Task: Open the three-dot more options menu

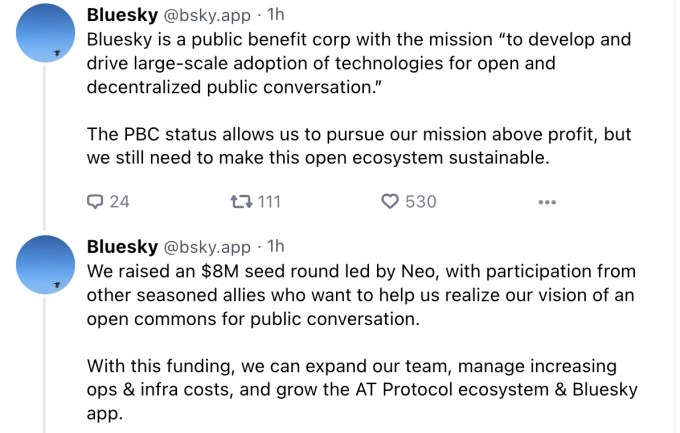Action: 546,202
